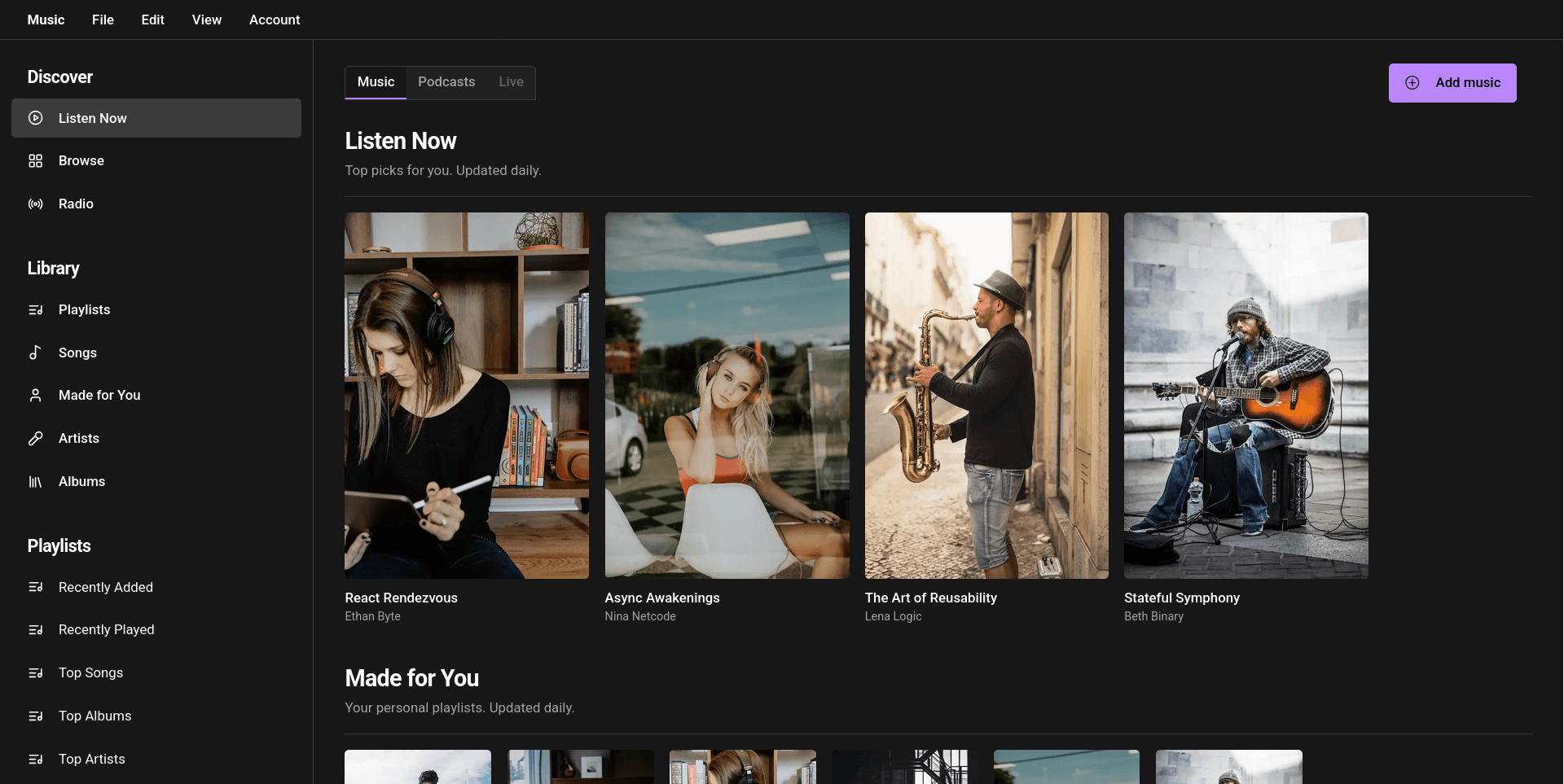
Task: Open Songs in the Library
Action: click(156, 353)
